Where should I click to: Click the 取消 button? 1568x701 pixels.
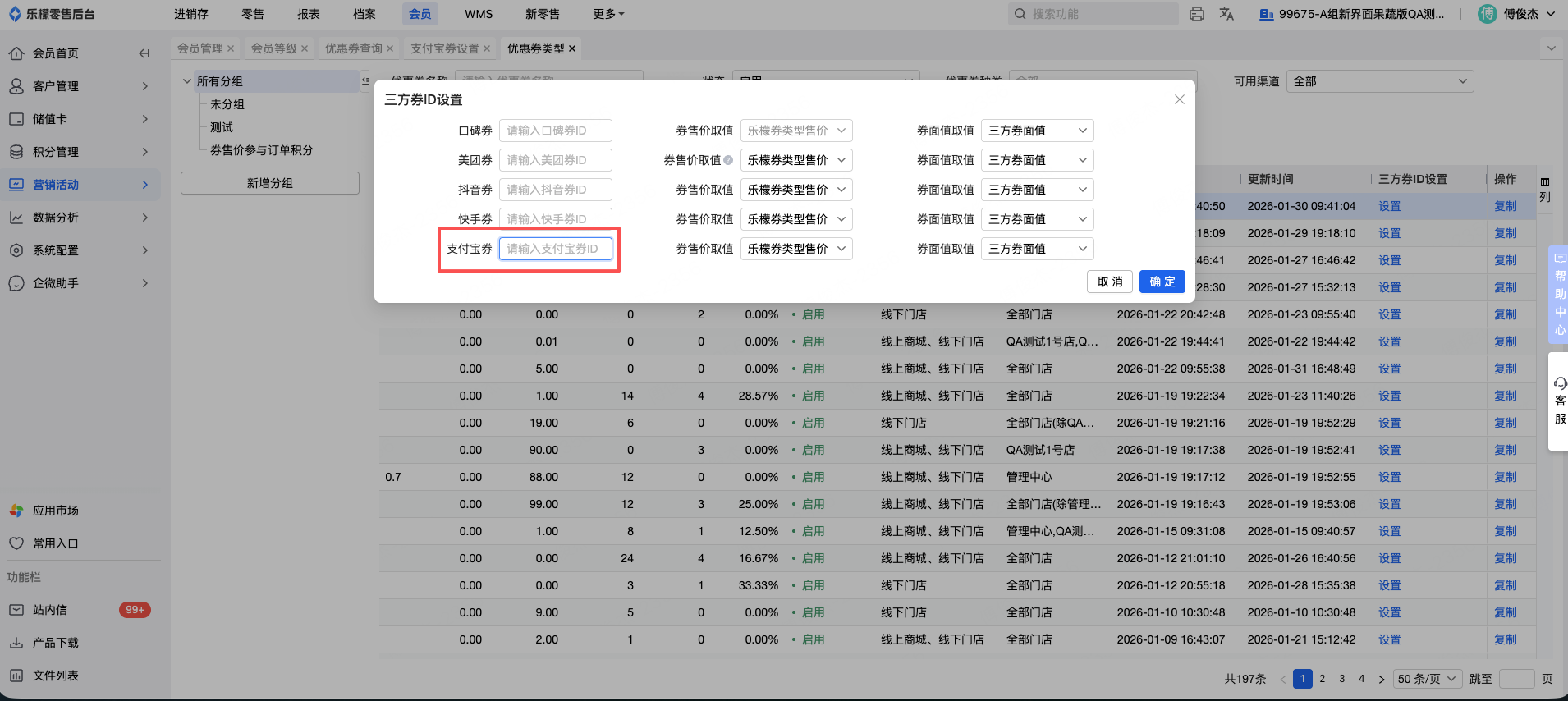click(1110, 282)
